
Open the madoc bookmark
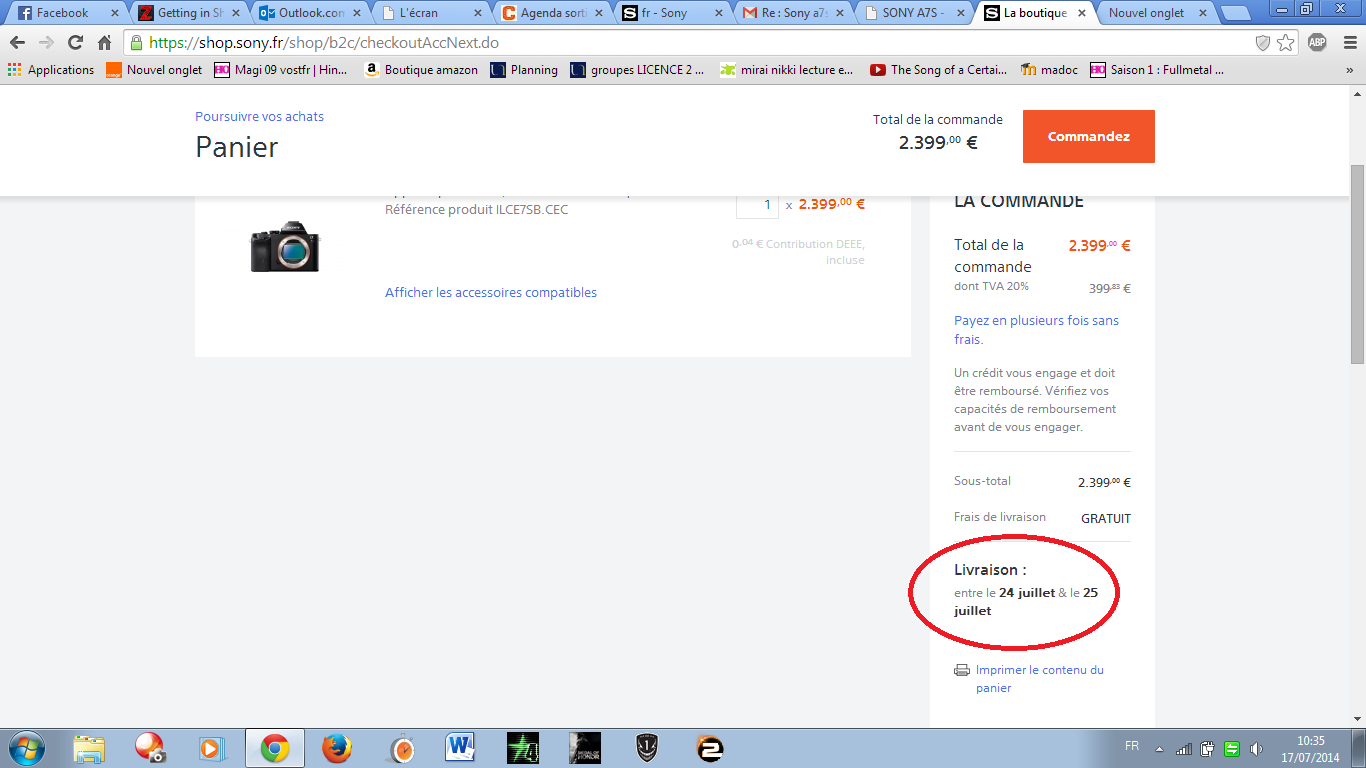1049,70
